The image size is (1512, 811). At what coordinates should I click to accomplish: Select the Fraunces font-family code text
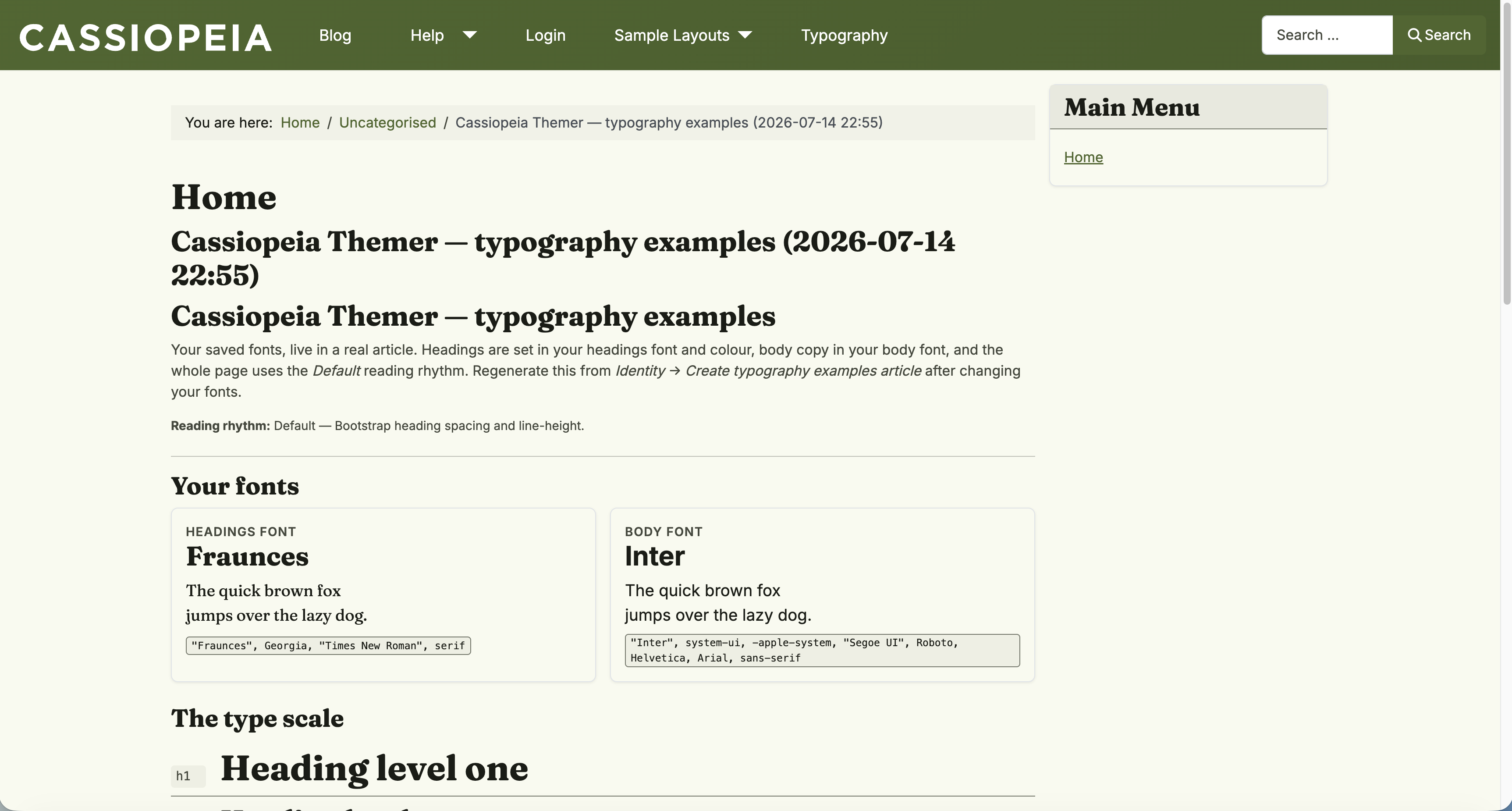pos(328,645)
